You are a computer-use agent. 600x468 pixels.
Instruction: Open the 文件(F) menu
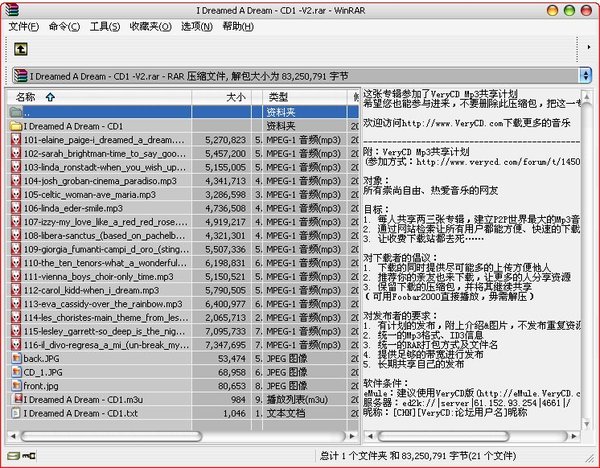point(24,26)
